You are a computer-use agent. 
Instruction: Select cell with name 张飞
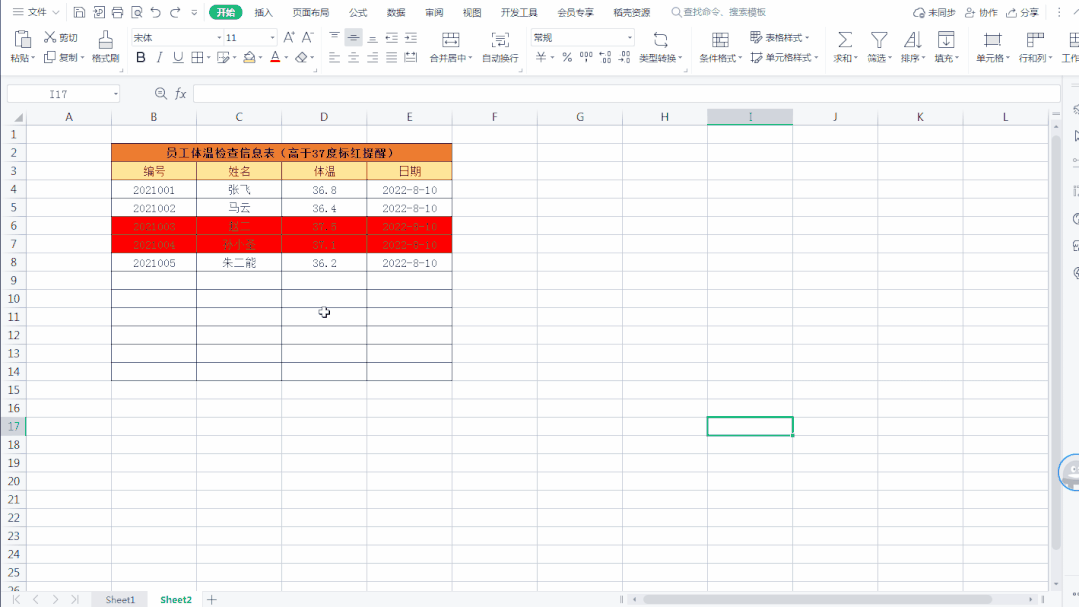239,189
